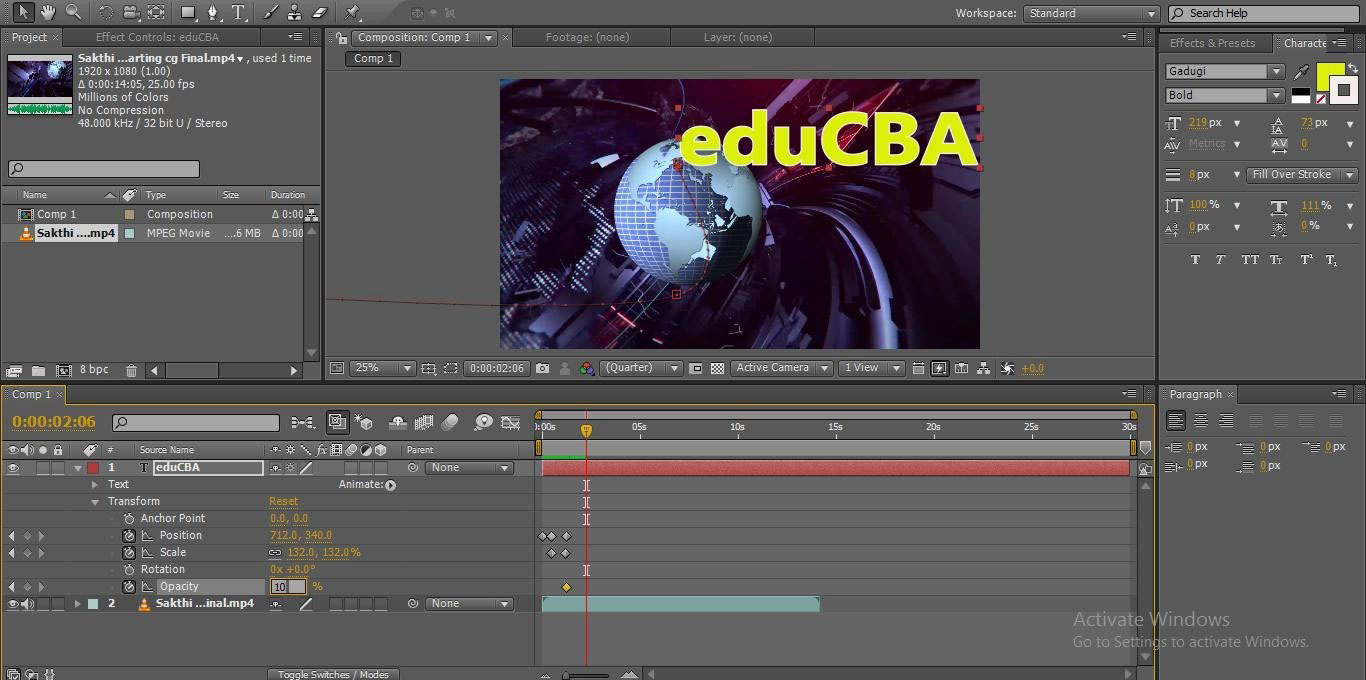
Task: Select the Hand tool in the toolbar
Action: pyautogui.click(x=48, y=12)
